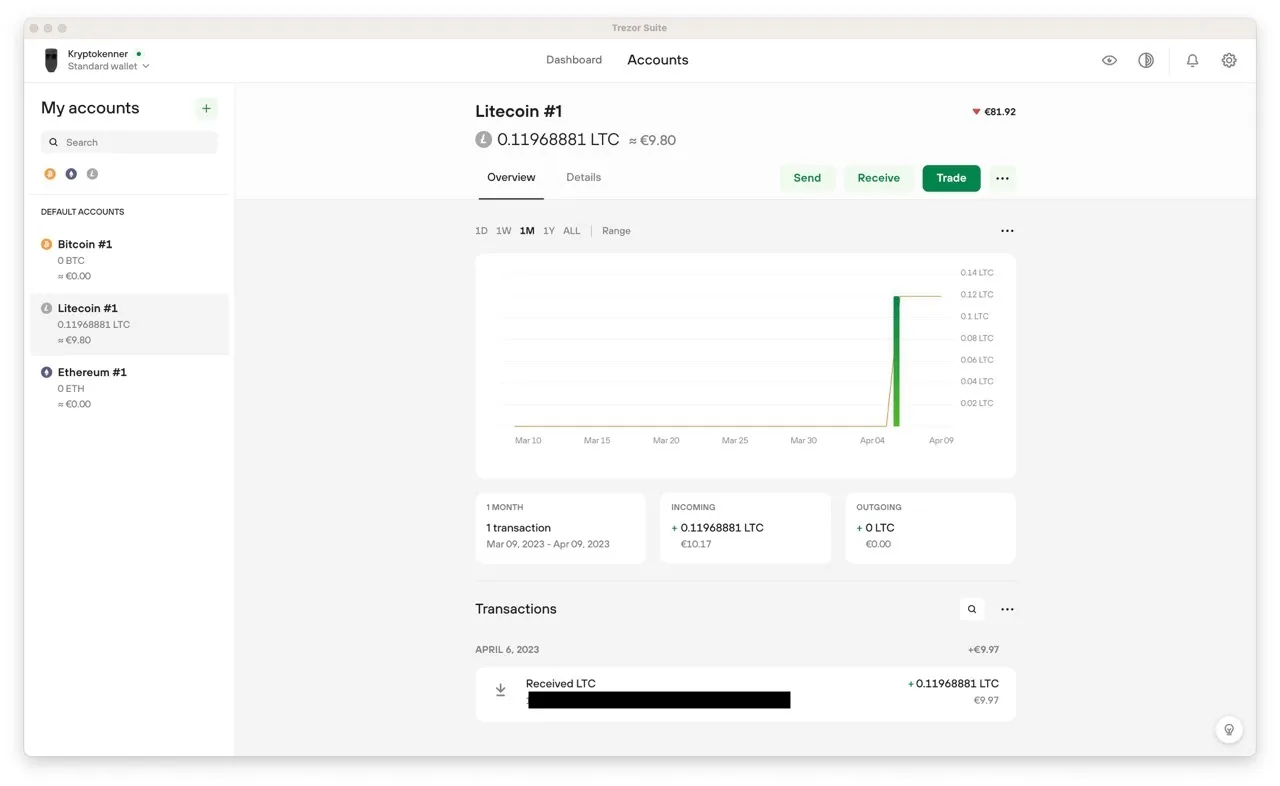Click search field in My accounts

(129, 142)
